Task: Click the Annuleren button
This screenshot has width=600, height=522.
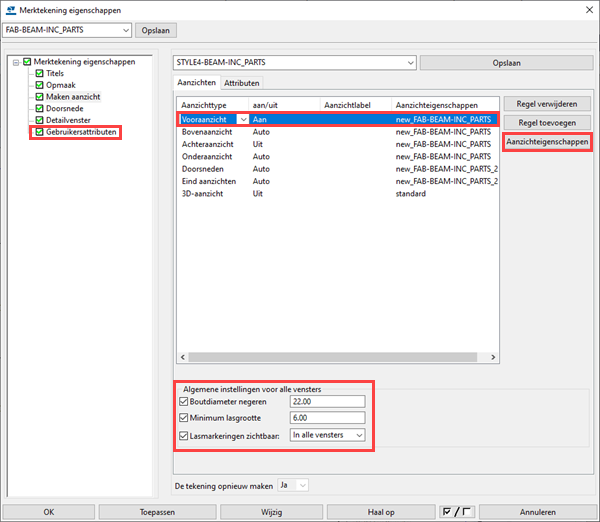Action: point(537,512)
